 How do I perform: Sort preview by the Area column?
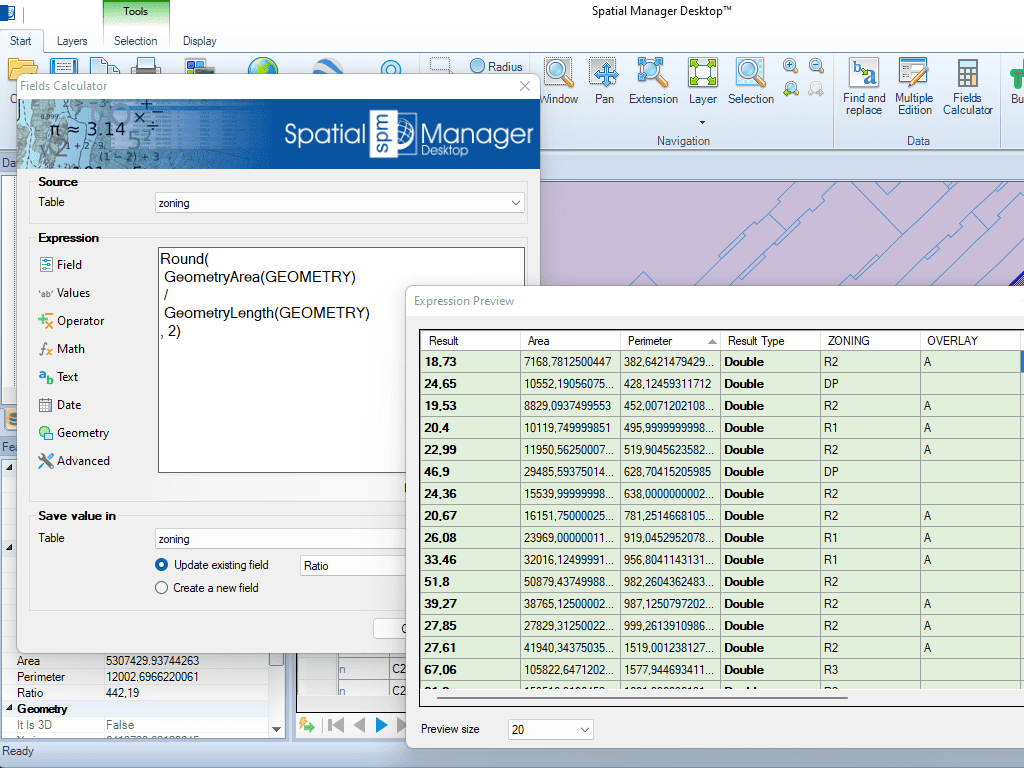click(570, 341)
